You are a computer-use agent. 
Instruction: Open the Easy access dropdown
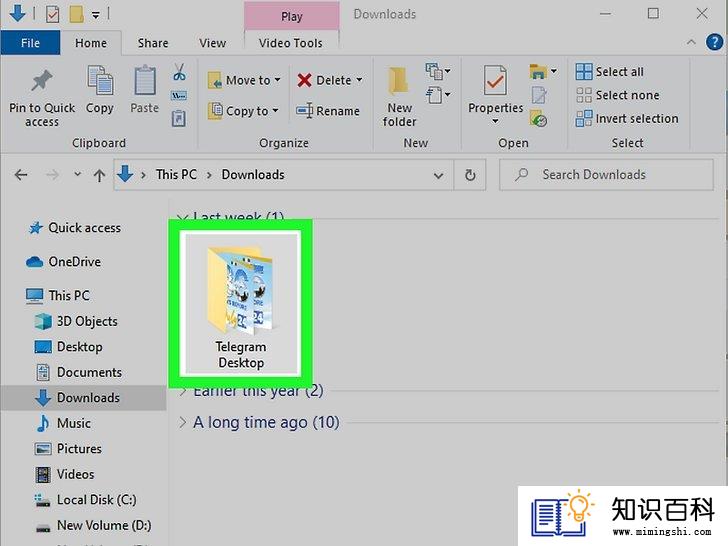tap(438, 96)
